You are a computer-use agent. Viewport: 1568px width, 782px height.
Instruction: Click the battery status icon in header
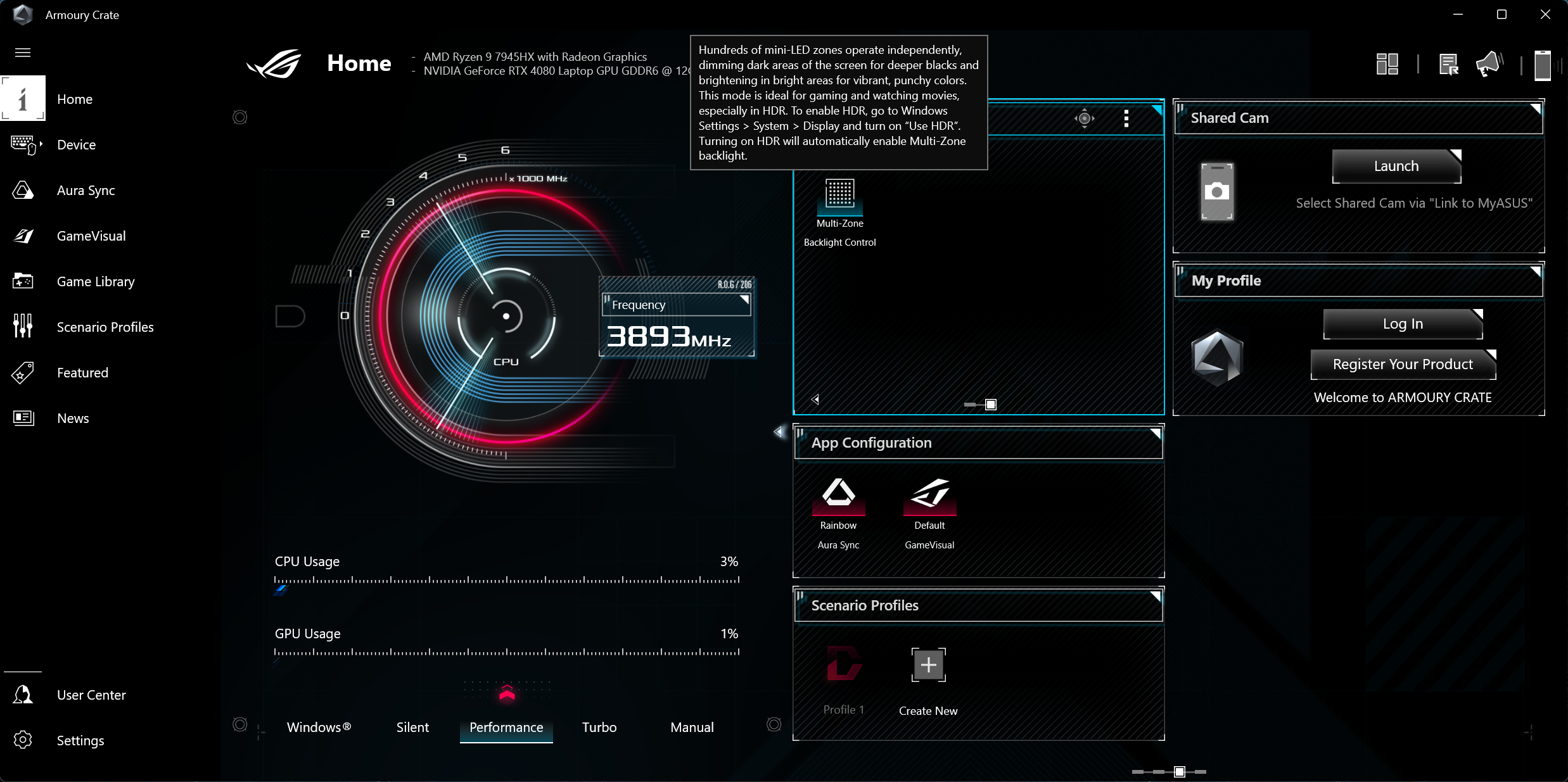pos(1542,65)
